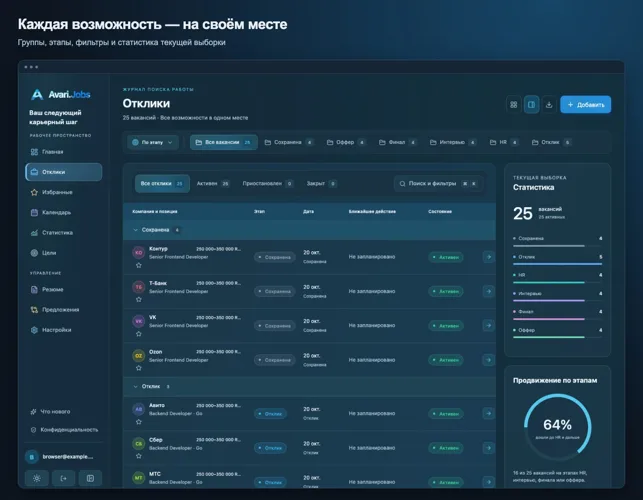Open the МТС row arrow

[x=488, y=482]
